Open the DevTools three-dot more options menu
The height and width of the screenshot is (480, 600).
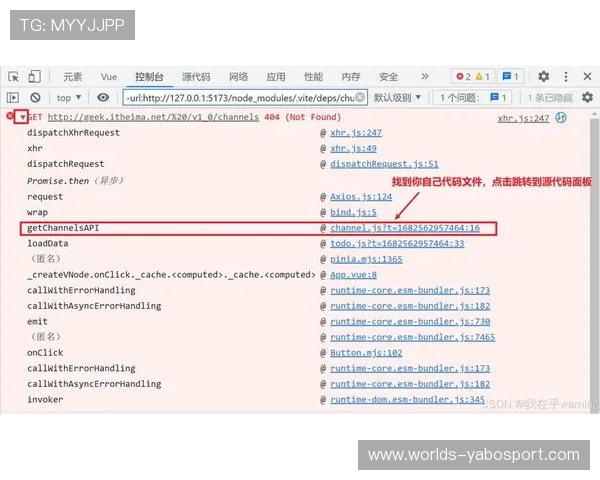[567, 76]
